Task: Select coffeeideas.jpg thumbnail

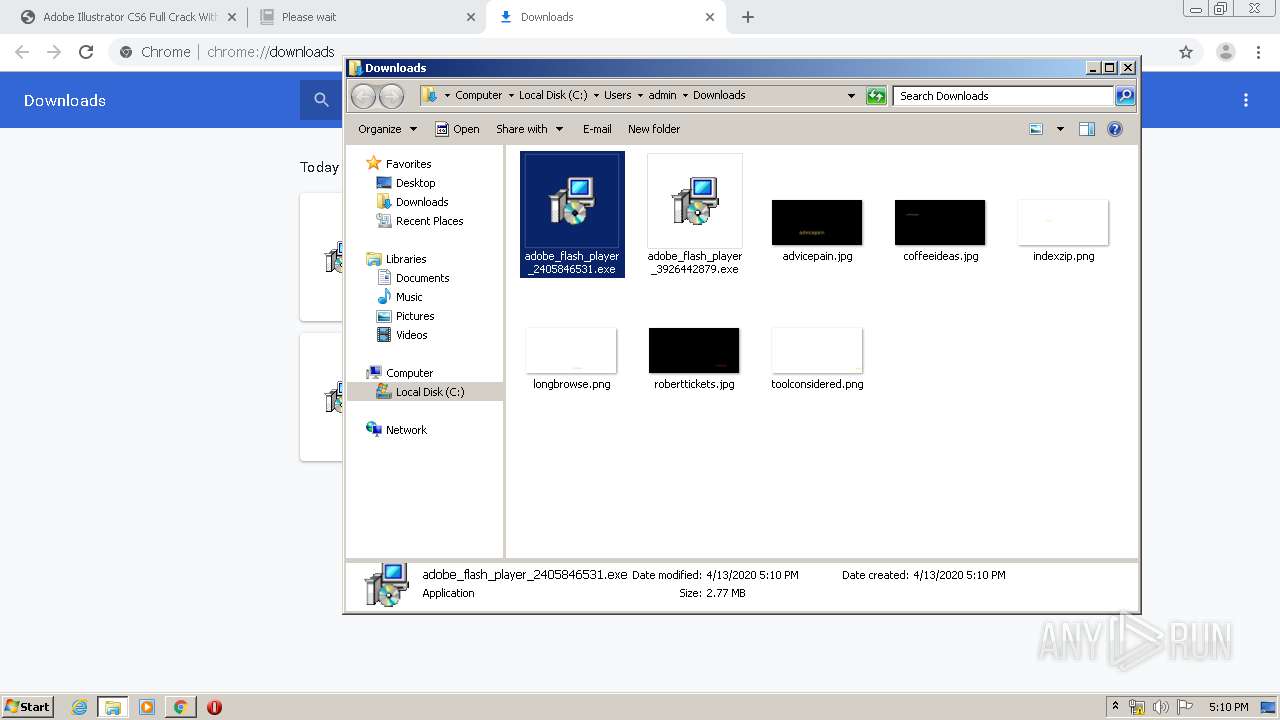Action: (x=940, y=222)
